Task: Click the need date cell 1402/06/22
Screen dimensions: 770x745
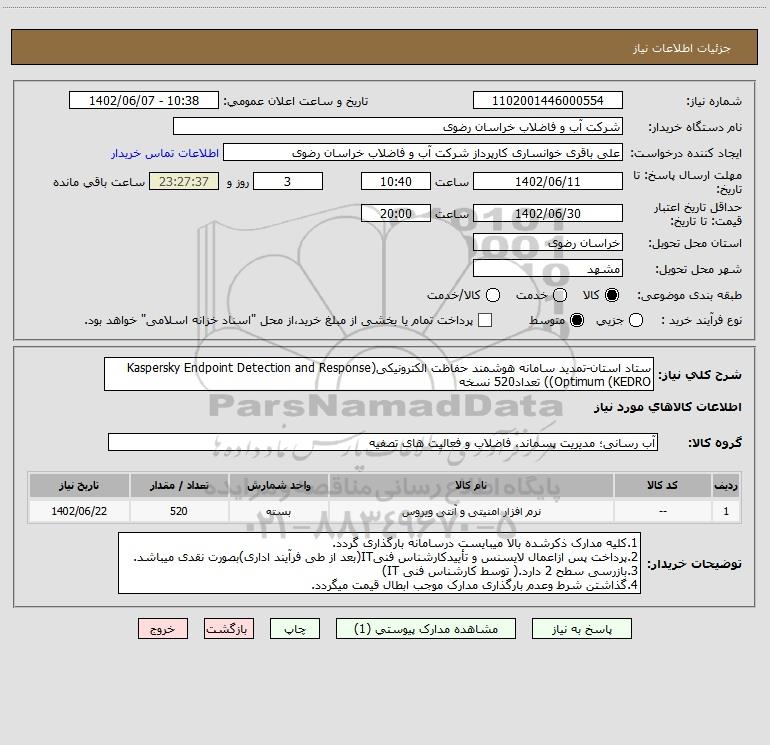Action: click(x=79, y=511)
